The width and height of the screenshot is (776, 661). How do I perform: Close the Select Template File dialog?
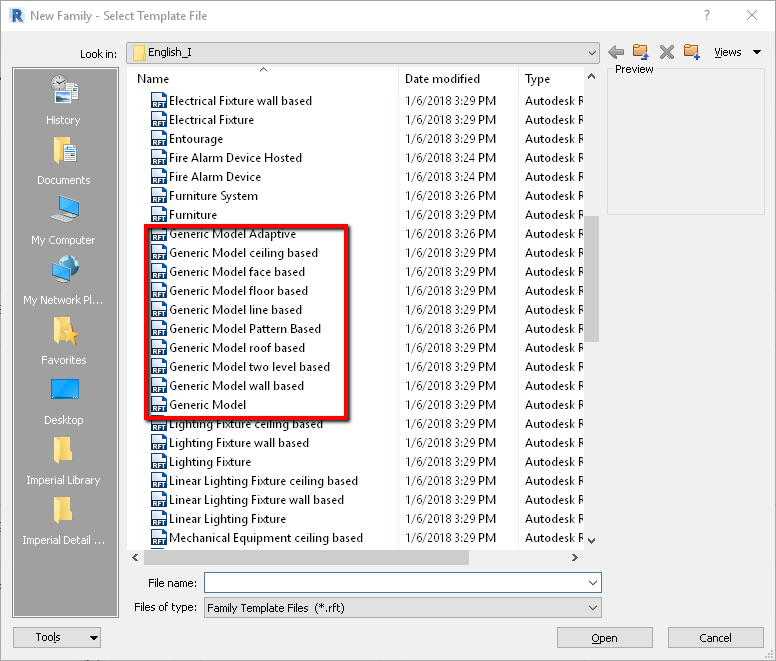click(752, 15)
